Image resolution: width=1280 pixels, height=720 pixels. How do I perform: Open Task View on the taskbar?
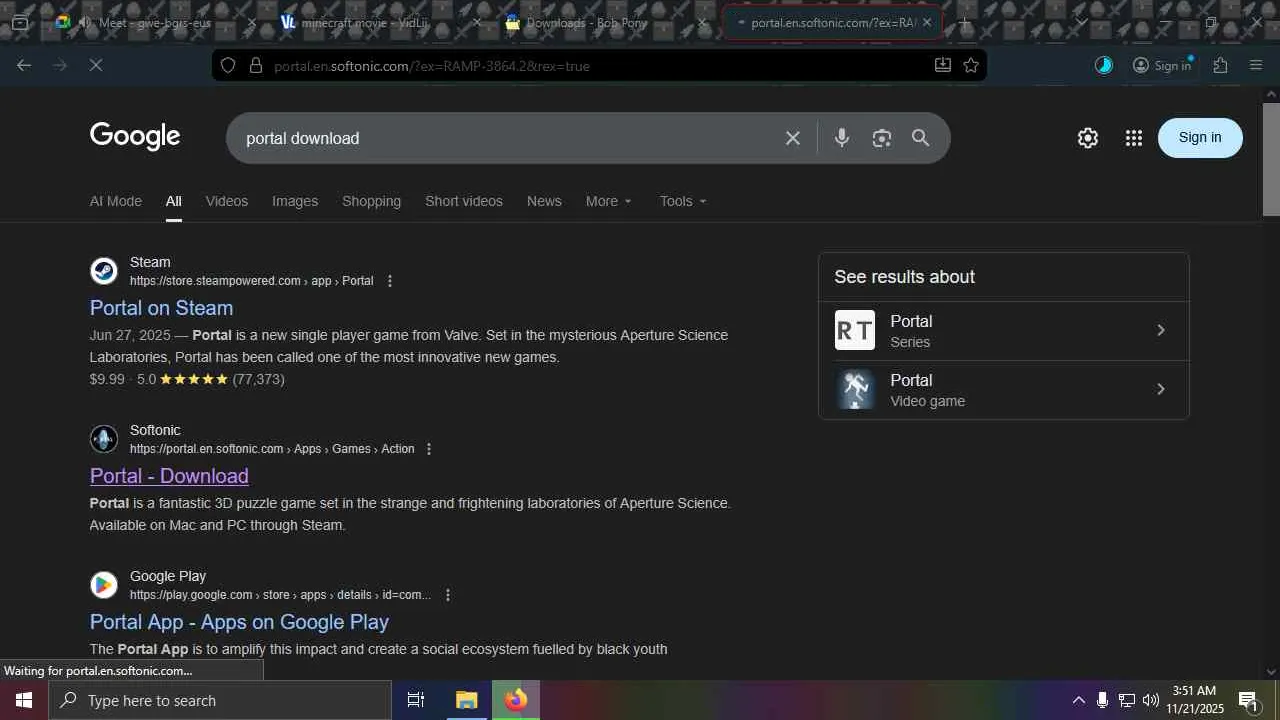coord(416,700)
